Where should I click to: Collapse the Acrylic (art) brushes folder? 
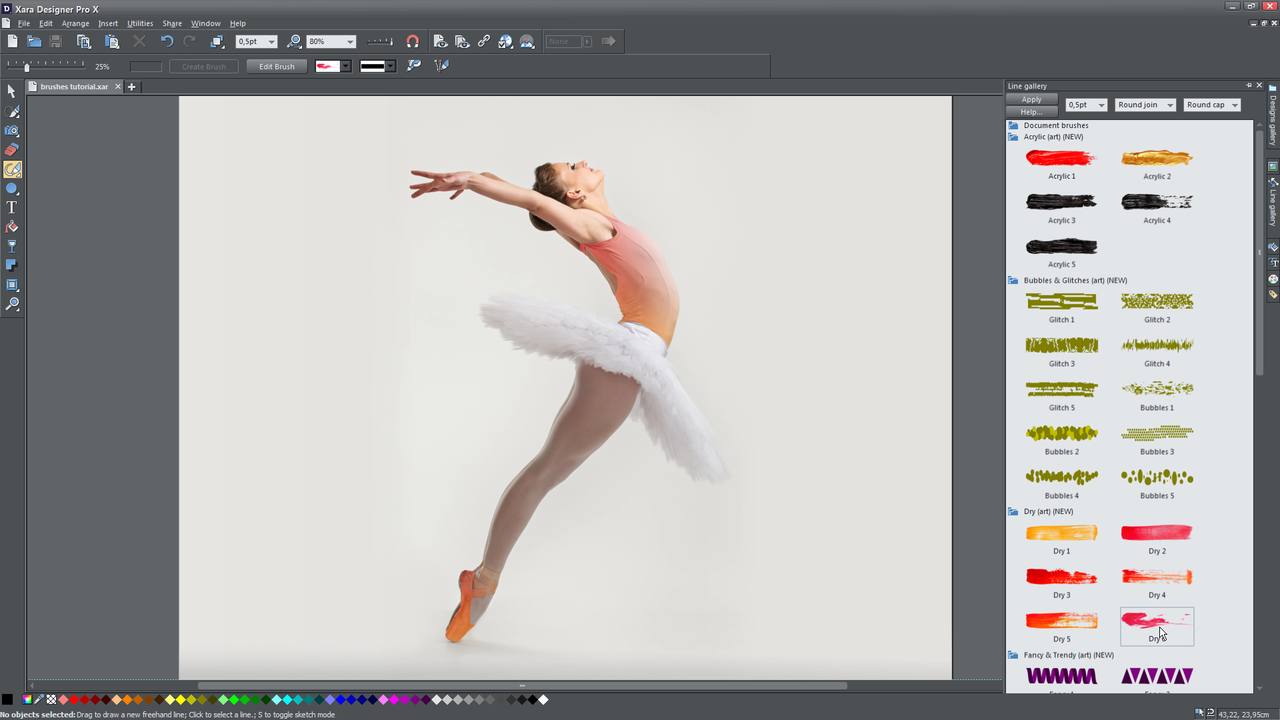tap(1013, 137)
